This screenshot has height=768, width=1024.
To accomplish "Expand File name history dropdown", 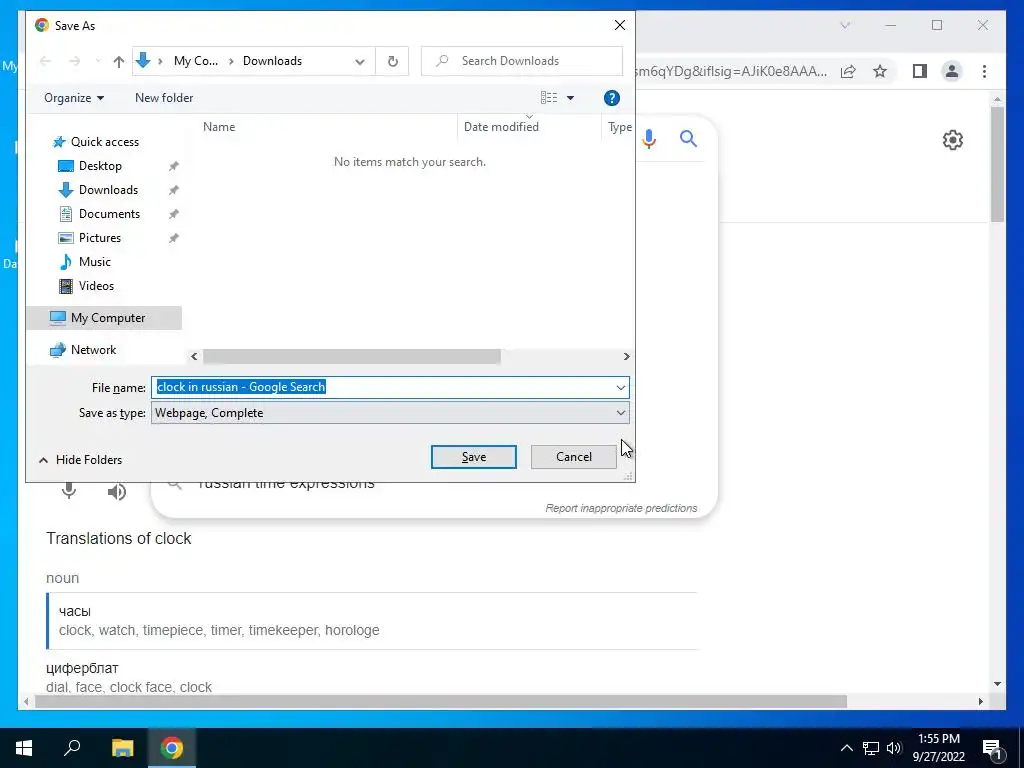I will tap(620, 387).
